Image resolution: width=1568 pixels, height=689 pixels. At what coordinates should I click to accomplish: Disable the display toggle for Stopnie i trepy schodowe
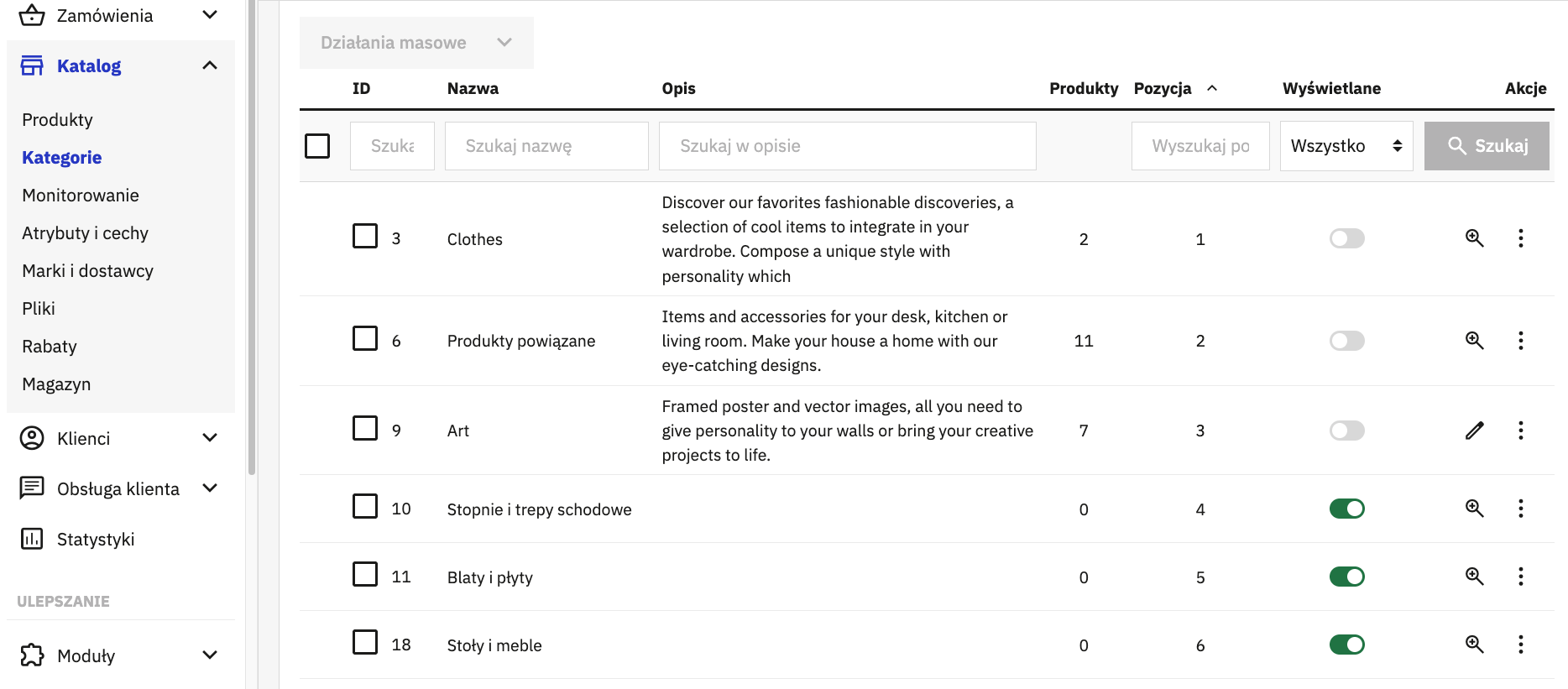tap(1346, 509)
